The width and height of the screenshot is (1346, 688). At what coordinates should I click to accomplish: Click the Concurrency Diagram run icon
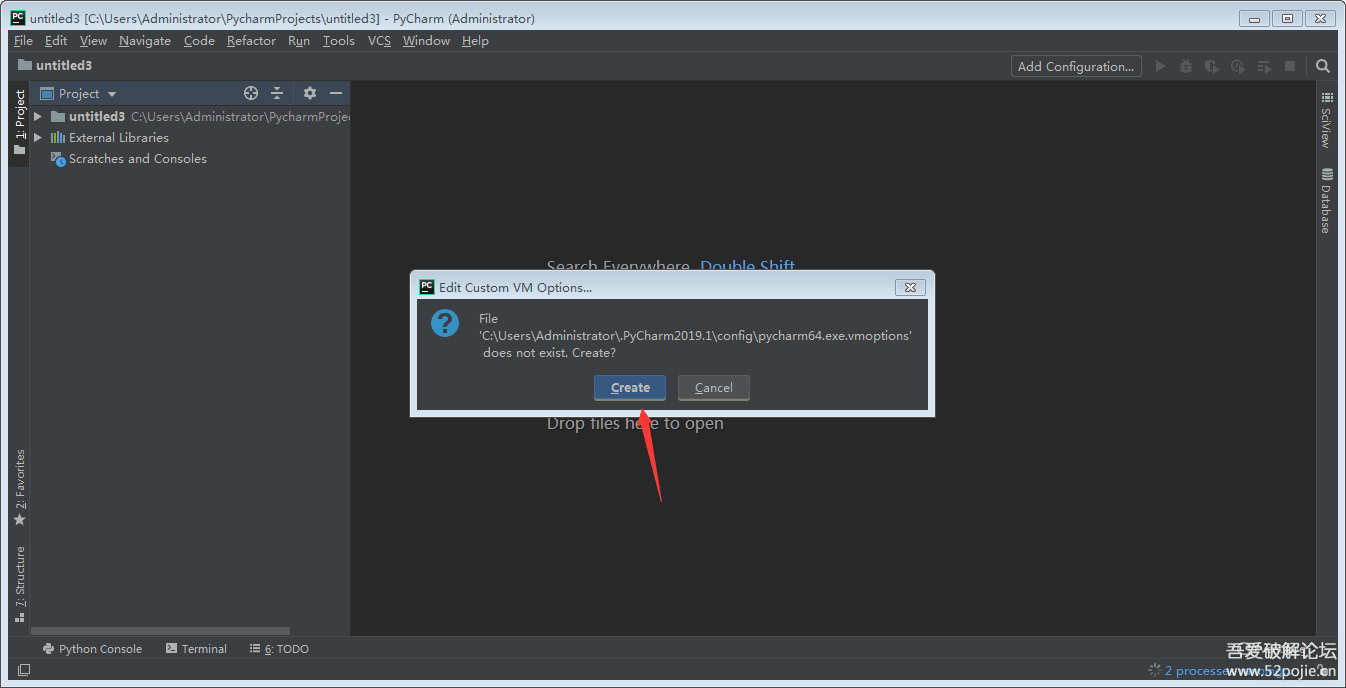click(x=1264, y=66)
